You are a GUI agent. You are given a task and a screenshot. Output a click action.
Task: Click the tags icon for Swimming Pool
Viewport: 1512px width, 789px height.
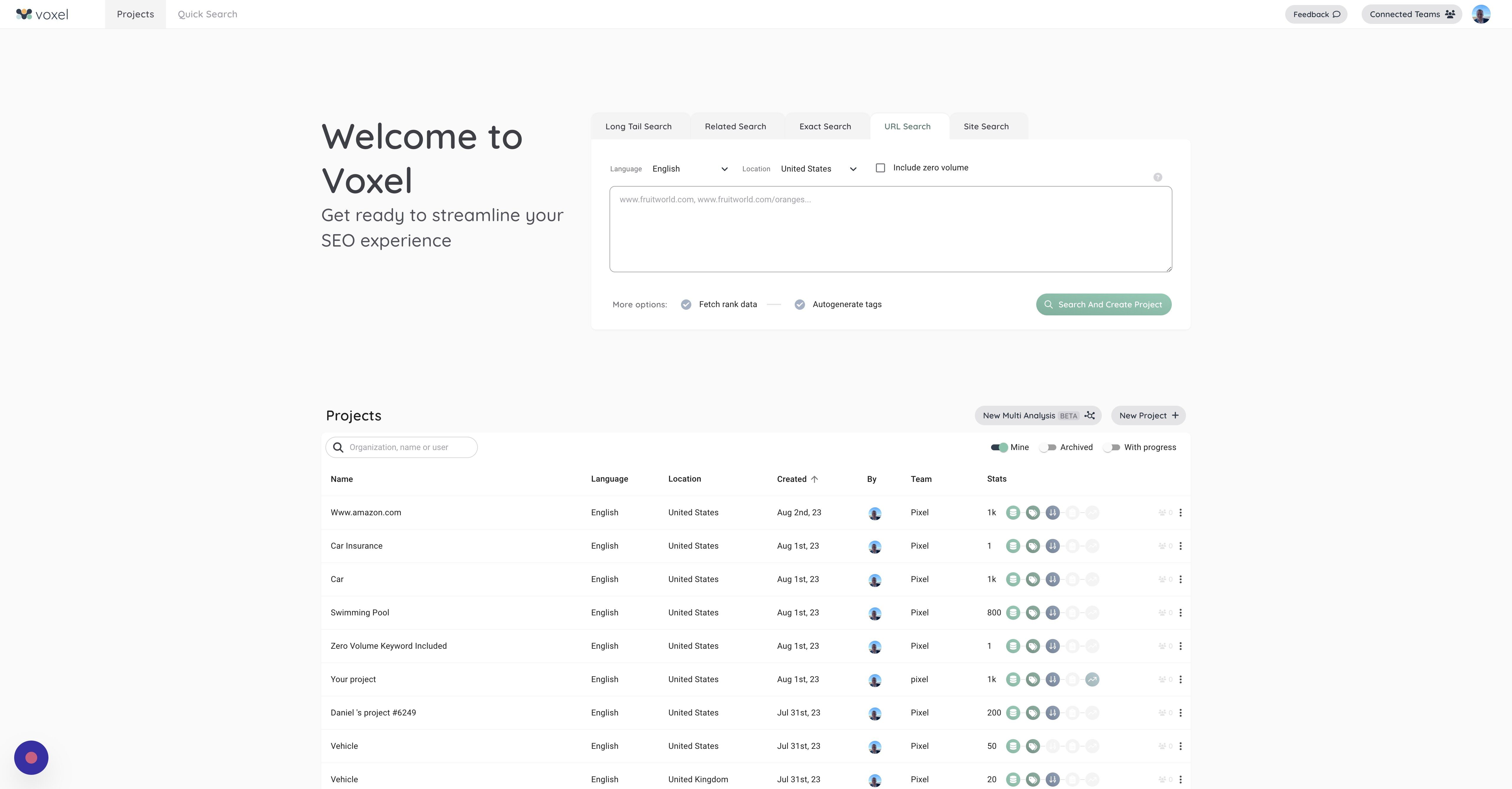pos(1032,613)
